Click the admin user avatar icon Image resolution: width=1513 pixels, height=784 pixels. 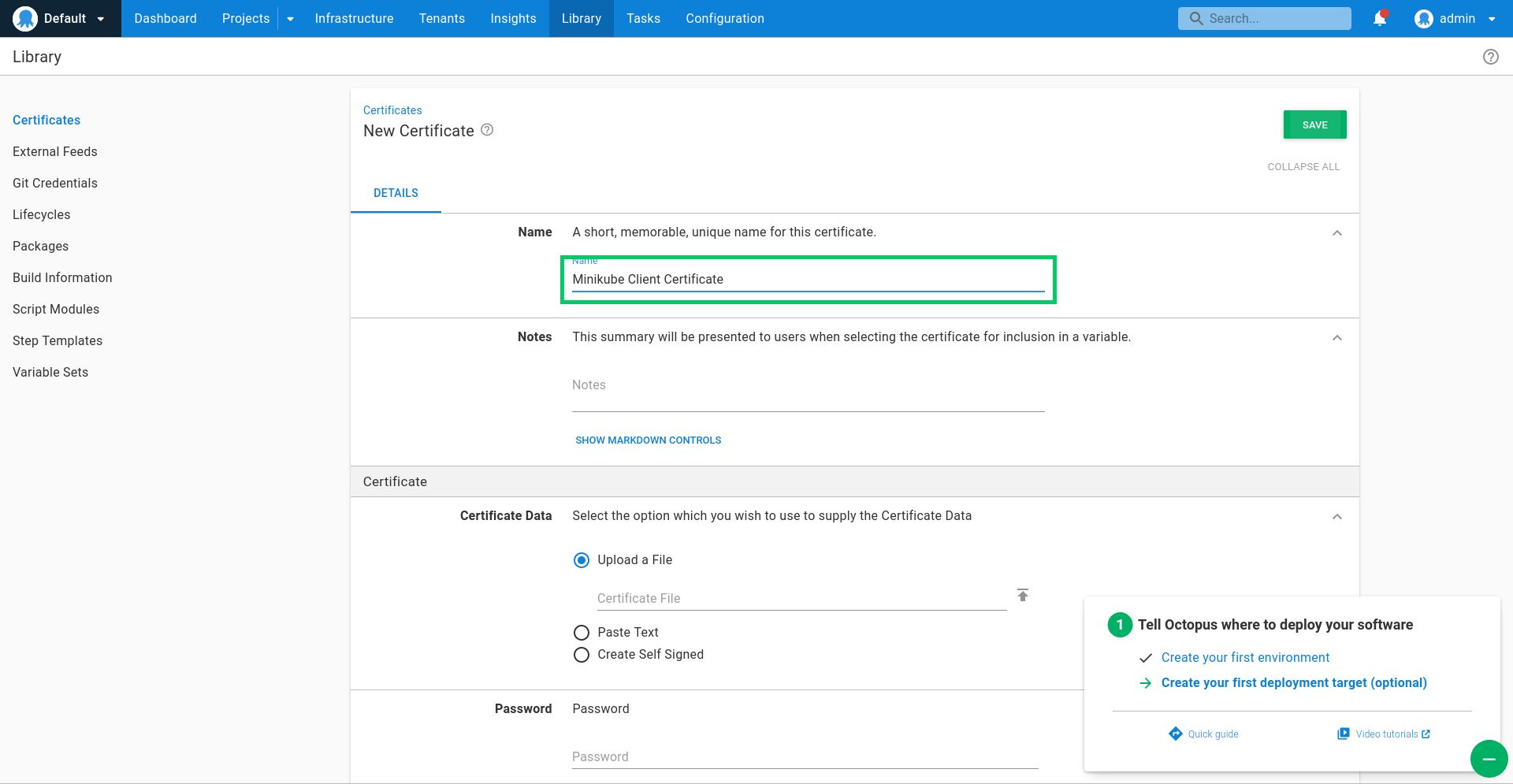[1423, 18]
